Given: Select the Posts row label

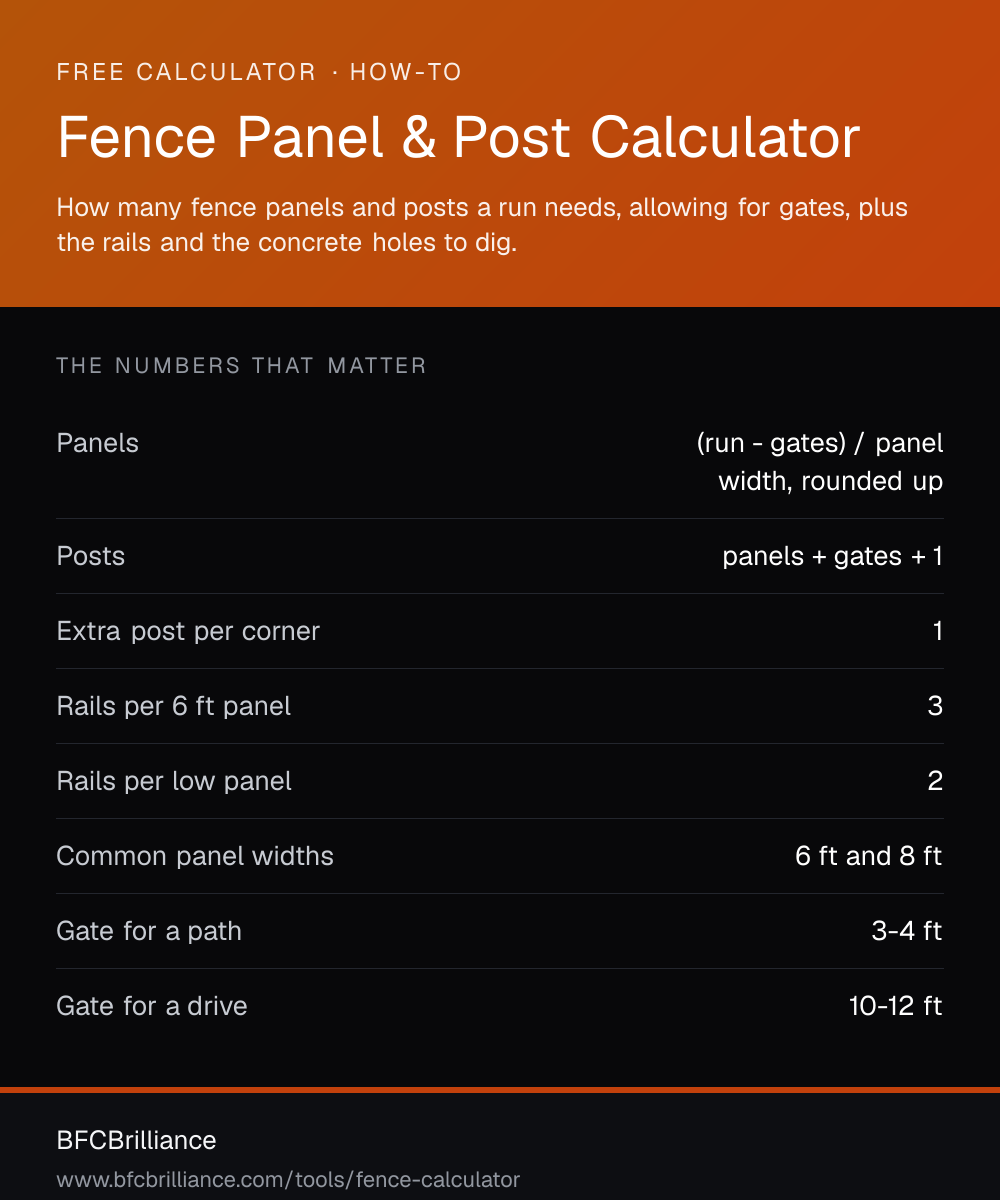Looking at the screenshot, I should [x=91, y=556].
